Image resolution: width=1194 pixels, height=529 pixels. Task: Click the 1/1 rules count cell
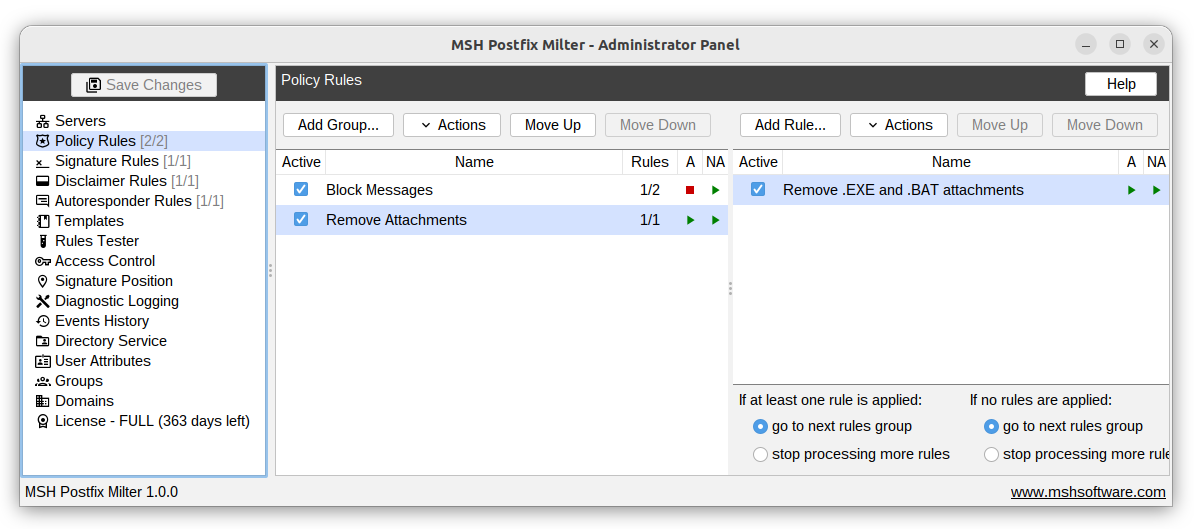click(x=650, y=220)
